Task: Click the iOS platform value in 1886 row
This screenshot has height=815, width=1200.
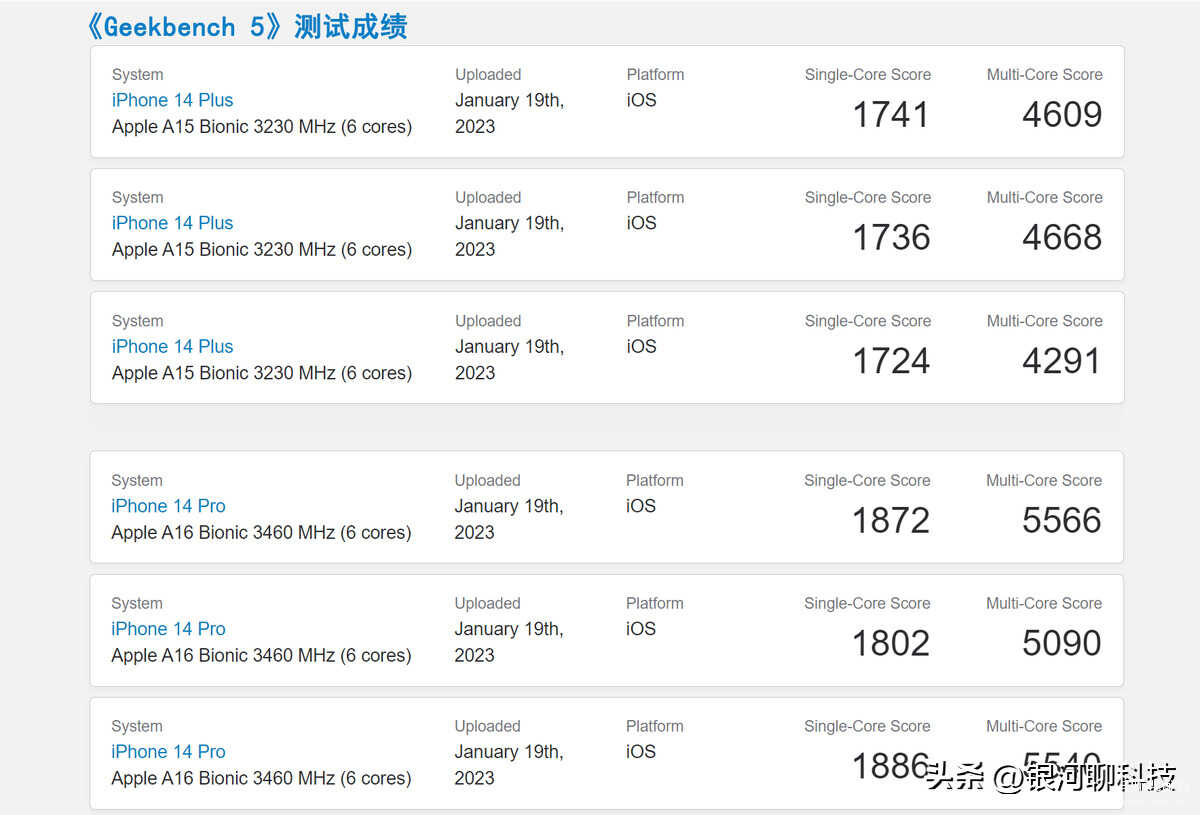Action: click(641, 752)
